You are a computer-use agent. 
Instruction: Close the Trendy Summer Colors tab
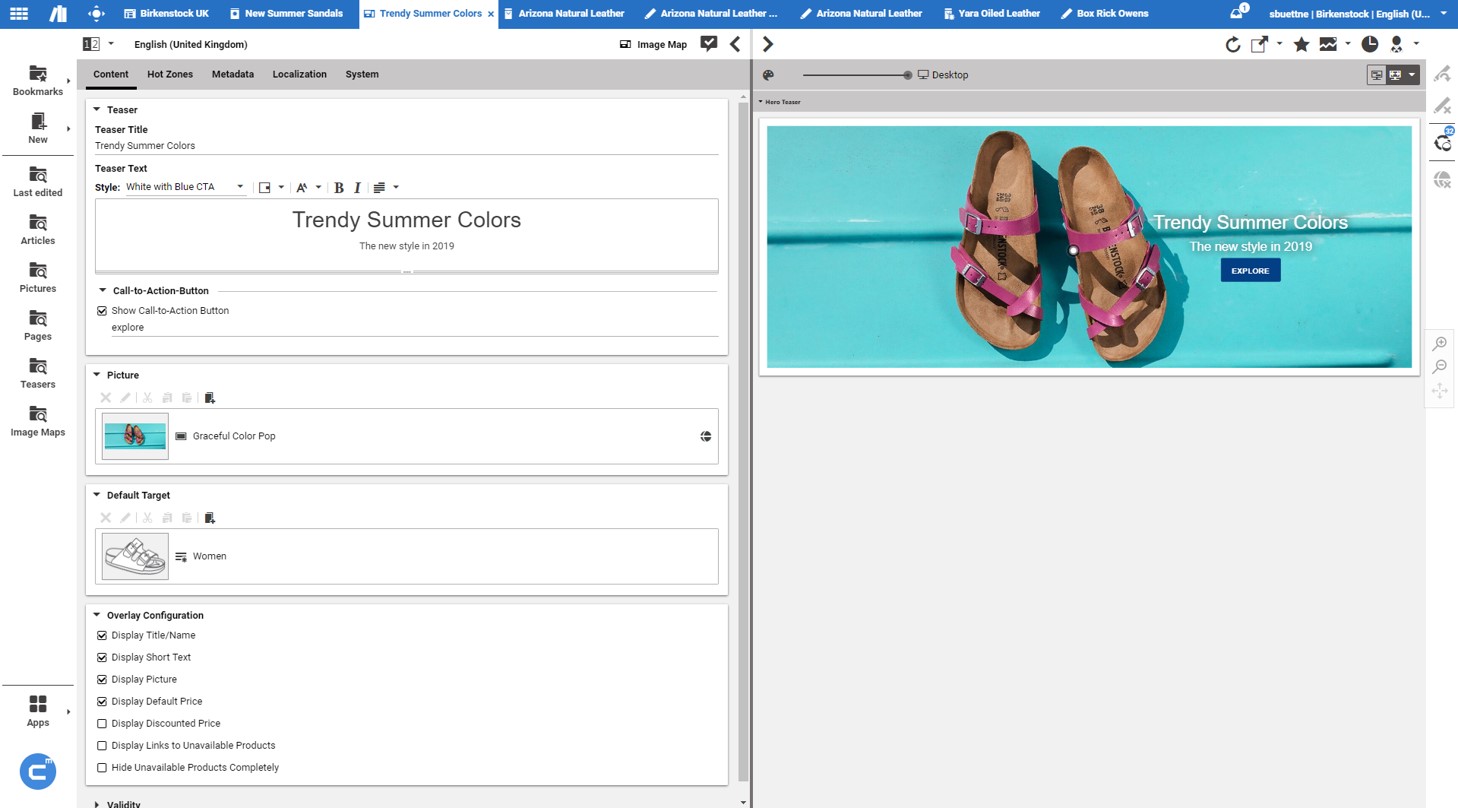coord(491,14)
